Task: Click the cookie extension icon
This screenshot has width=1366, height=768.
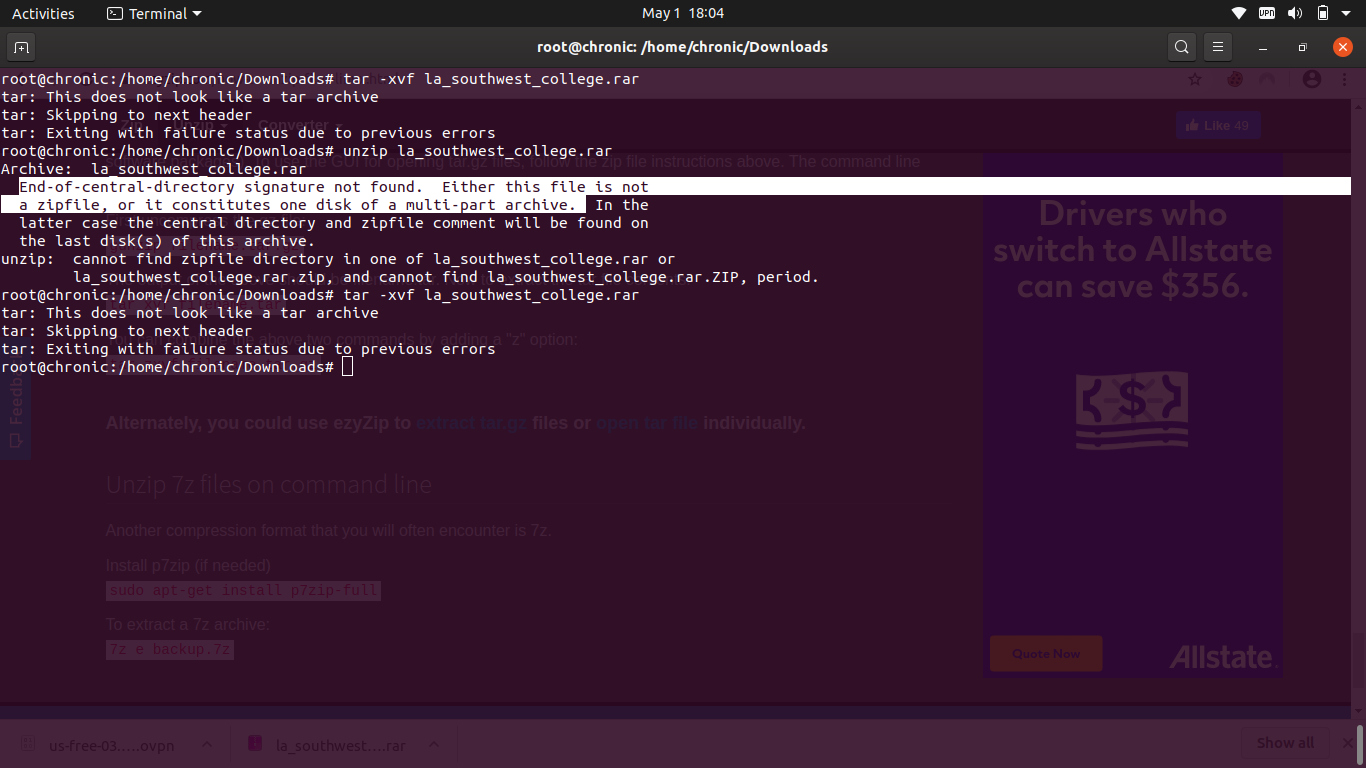Action: (x=1235, y=79)
